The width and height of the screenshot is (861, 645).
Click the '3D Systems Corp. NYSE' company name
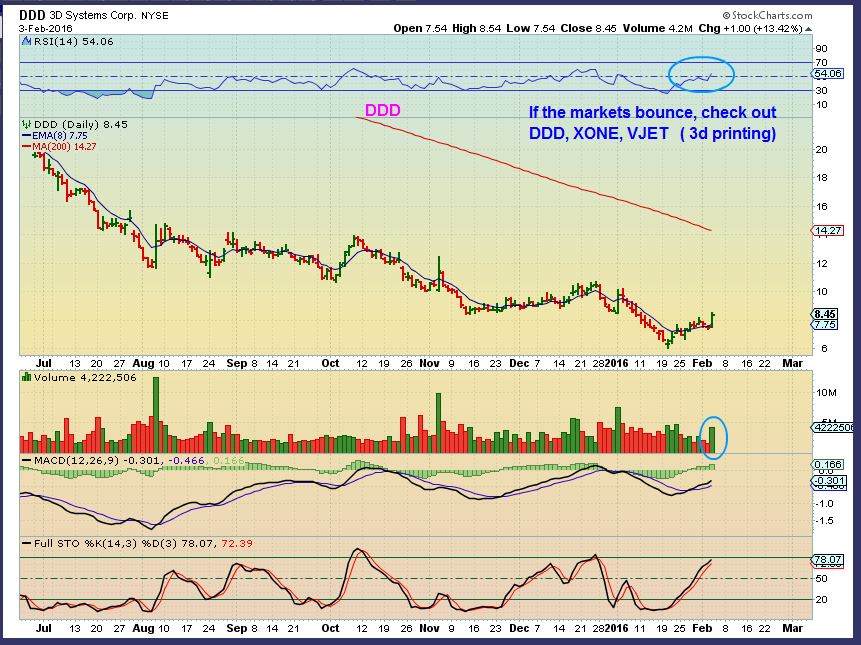[x=109, y=15]
